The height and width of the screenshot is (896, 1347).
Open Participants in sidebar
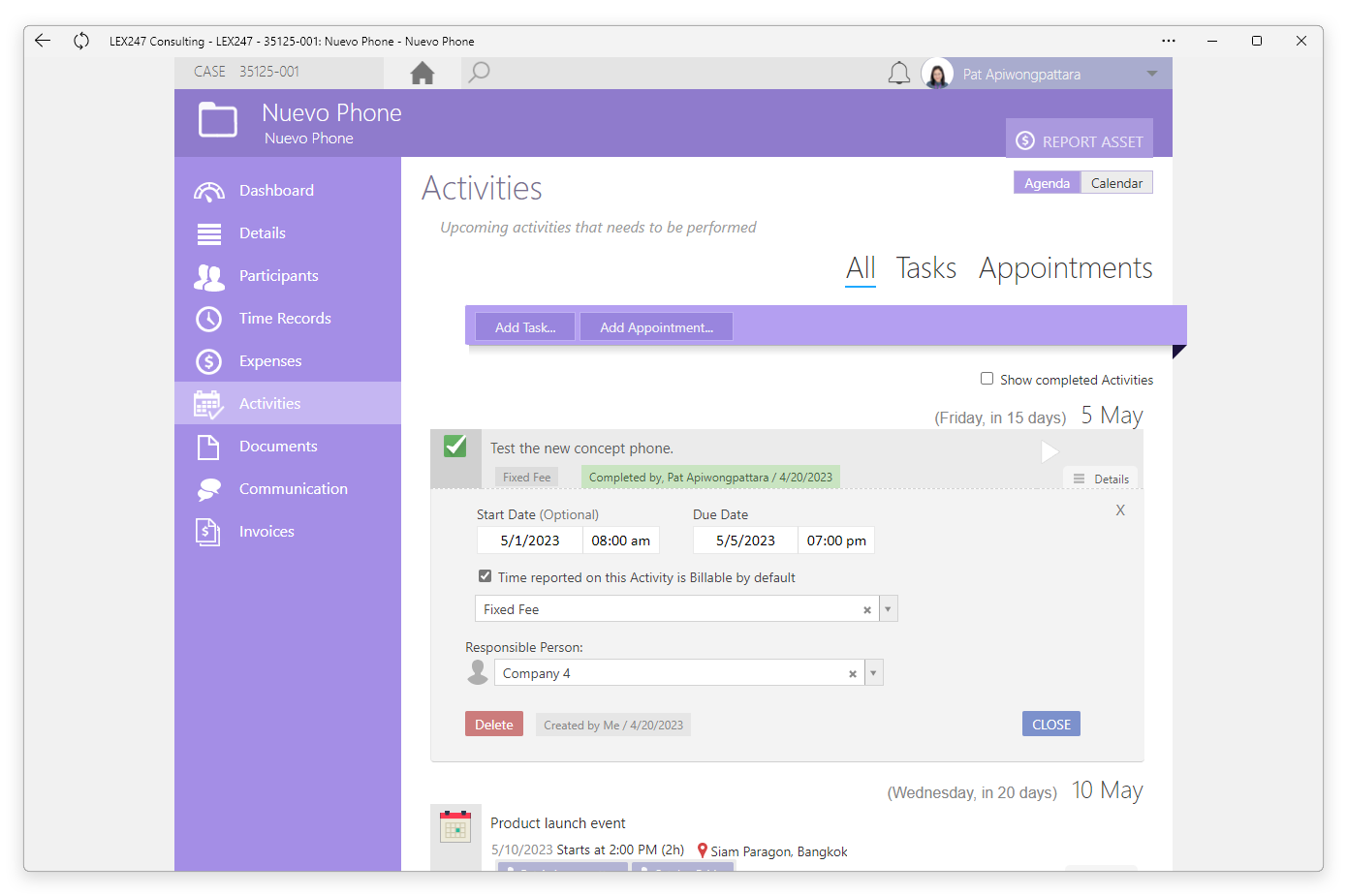pyautogui.click(x=288, y=276)
